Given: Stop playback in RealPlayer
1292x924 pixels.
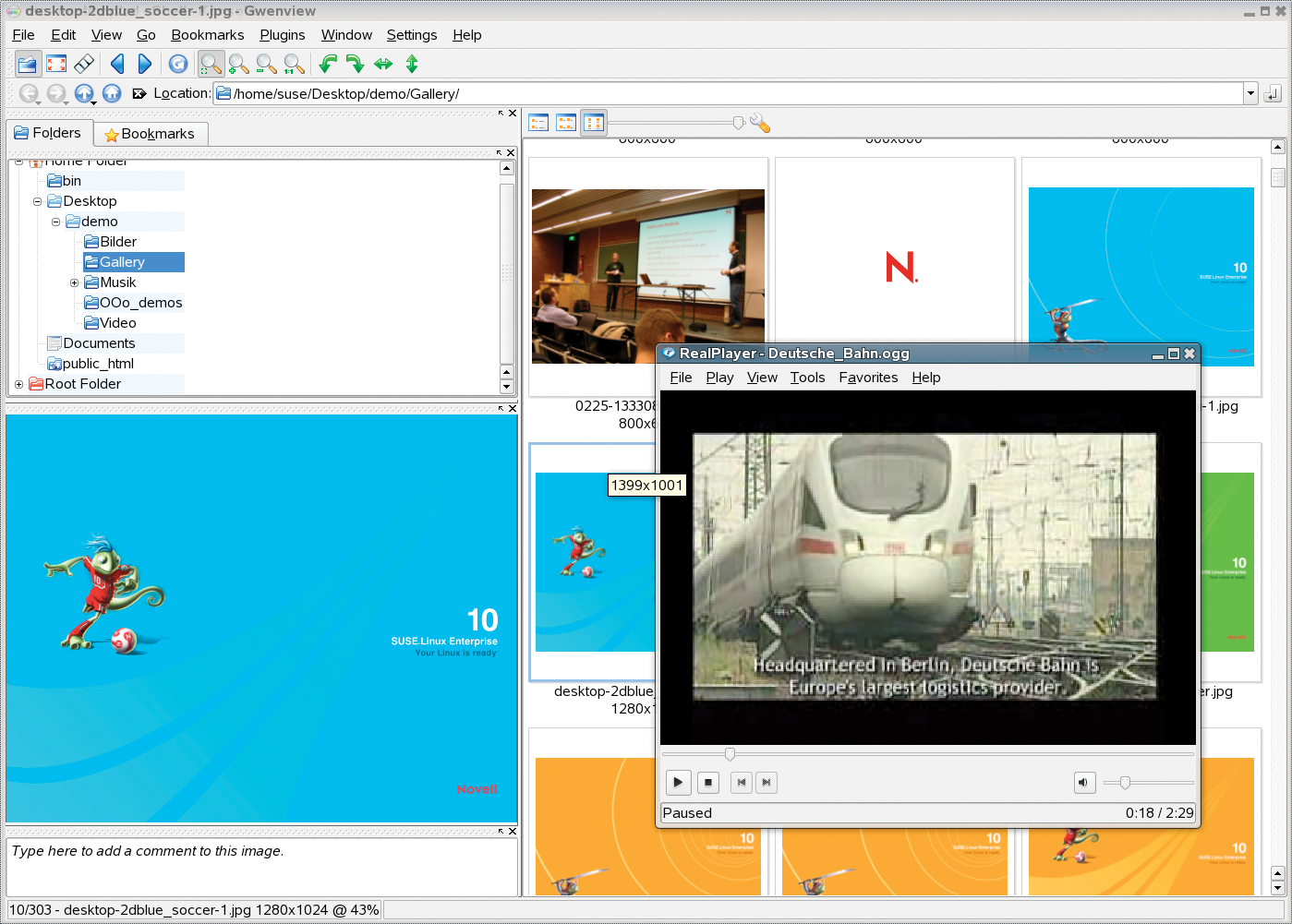Looking at the screenshot, I should point(708,783).
